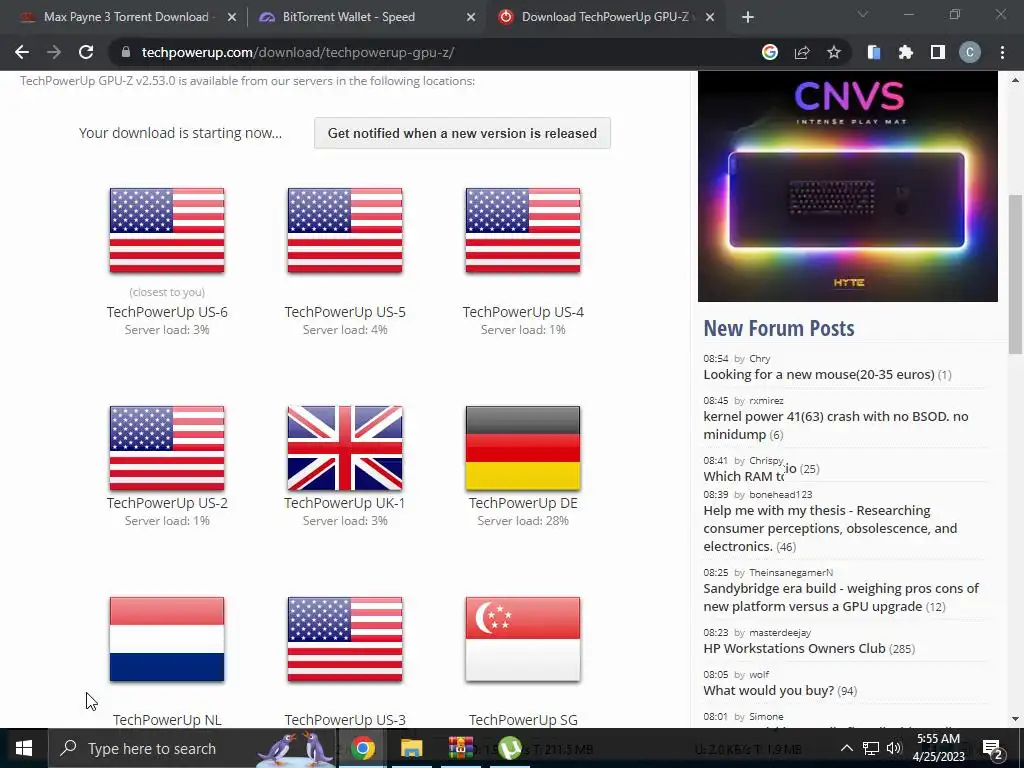Open uTorrent from the taskbar

(x=509, y=748)
